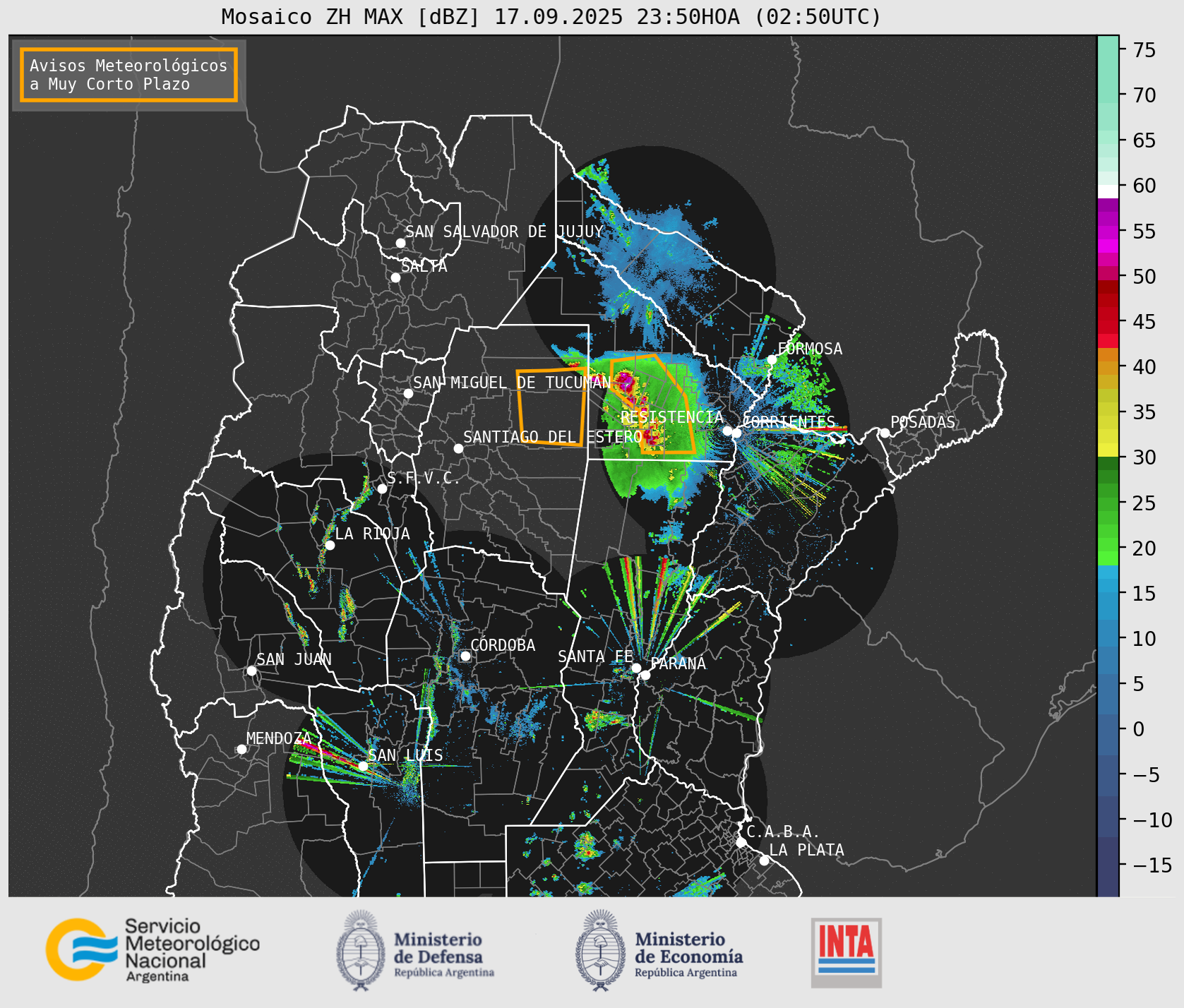The height and width of the screenshot is (1008, 1184).
Task: Click the white 60 dBZ colorbar segment
Action: (1108, 191)
